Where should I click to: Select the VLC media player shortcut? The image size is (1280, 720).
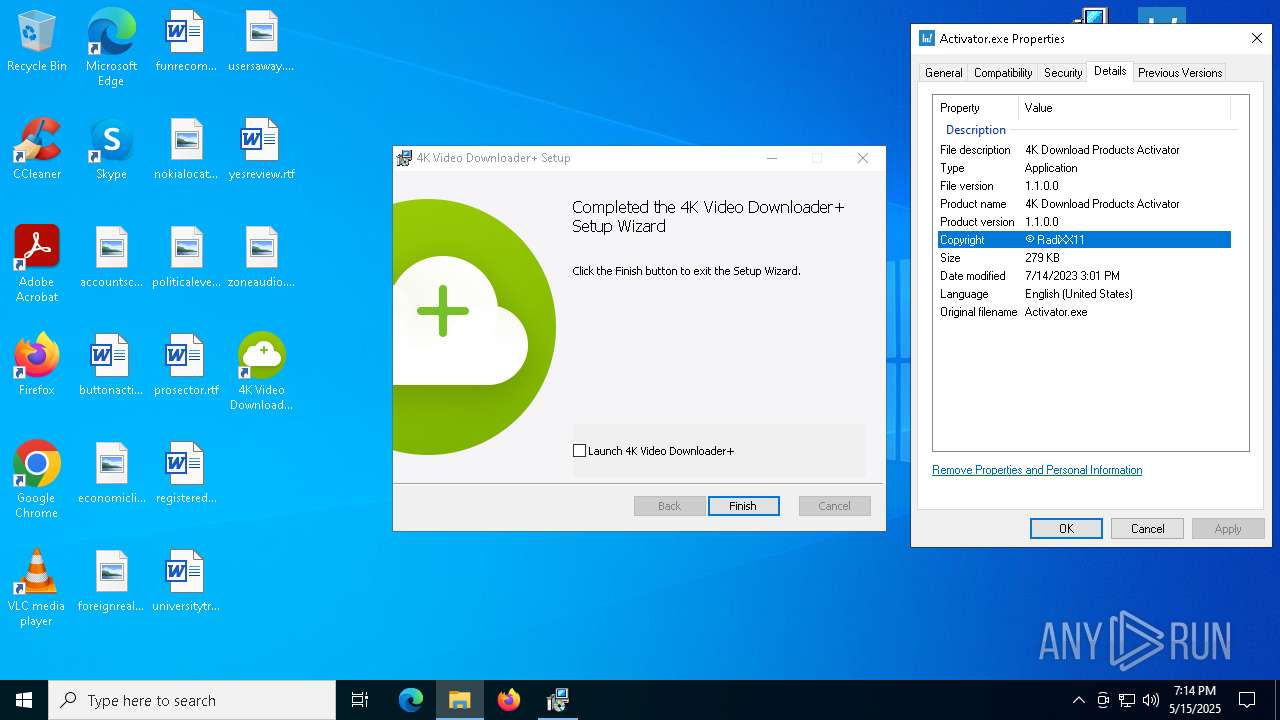37,588
